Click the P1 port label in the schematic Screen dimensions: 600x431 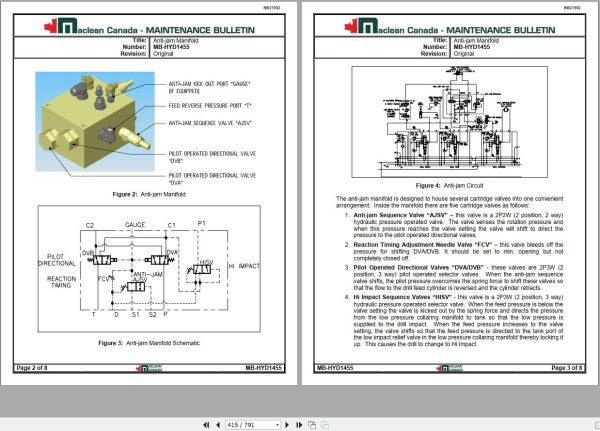202,223
